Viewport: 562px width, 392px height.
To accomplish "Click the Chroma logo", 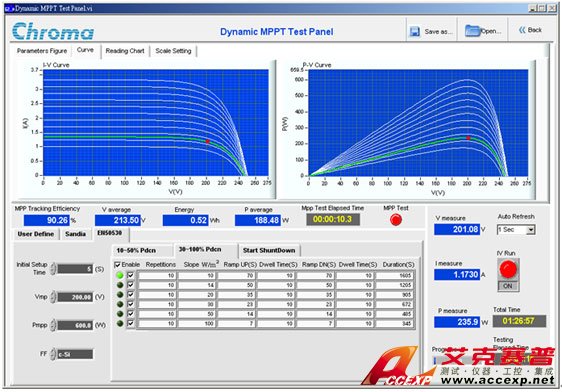I will pos(53,31).
